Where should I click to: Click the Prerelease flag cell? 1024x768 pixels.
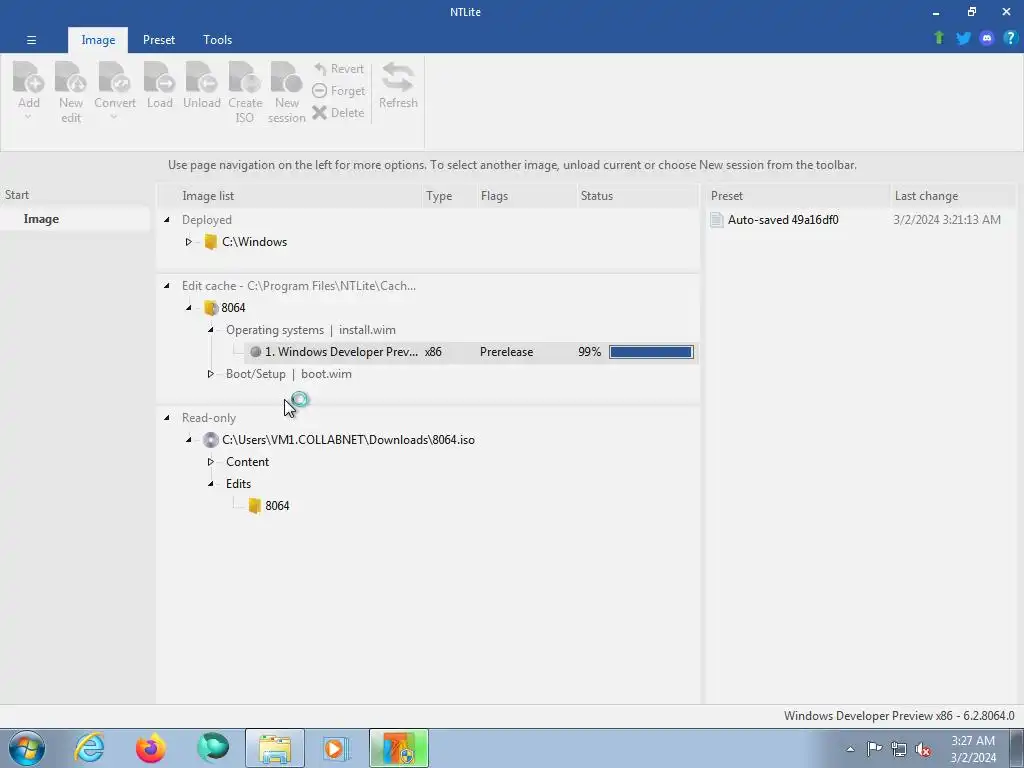point(506,352)
